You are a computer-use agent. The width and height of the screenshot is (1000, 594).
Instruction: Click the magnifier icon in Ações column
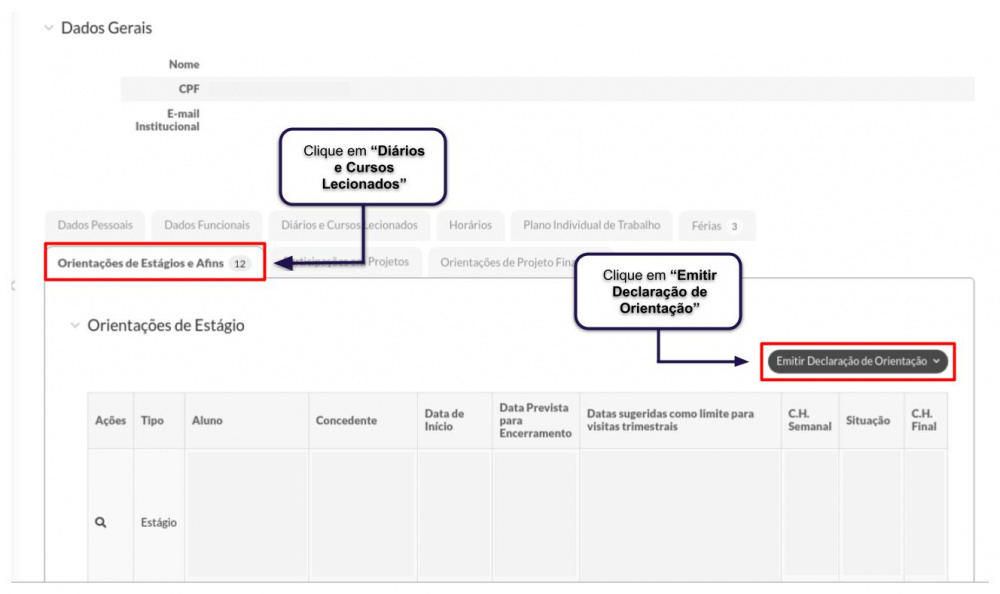[x=101, y=522]
